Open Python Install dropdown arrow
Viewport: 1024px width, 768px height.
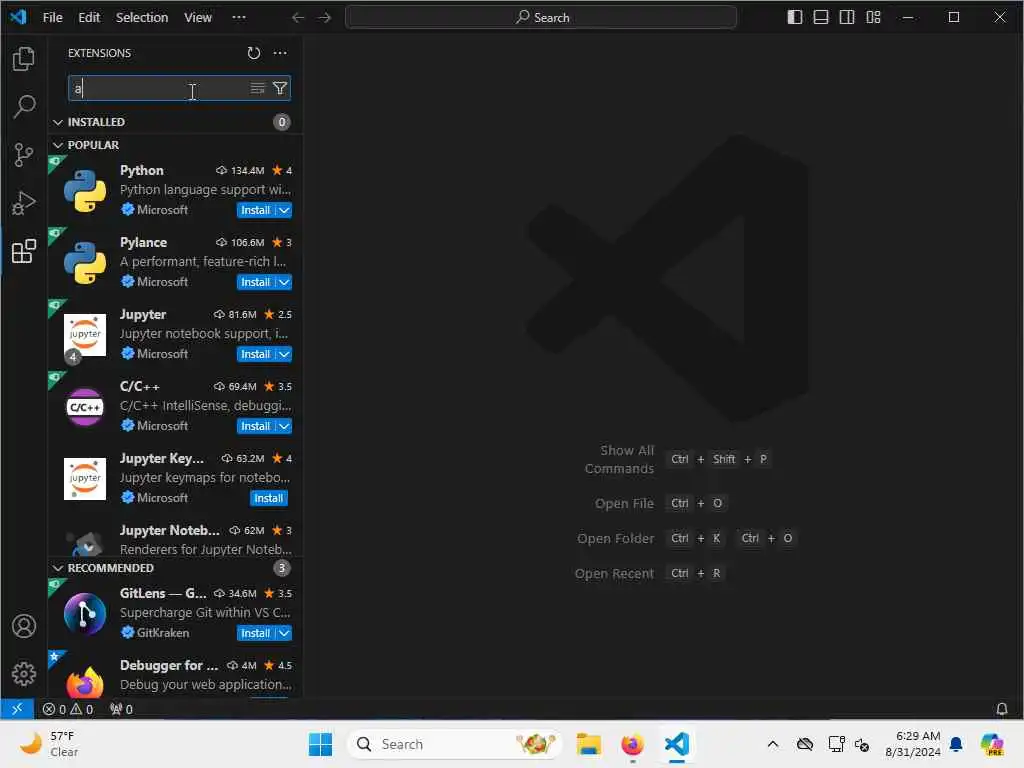click(284, 210)
